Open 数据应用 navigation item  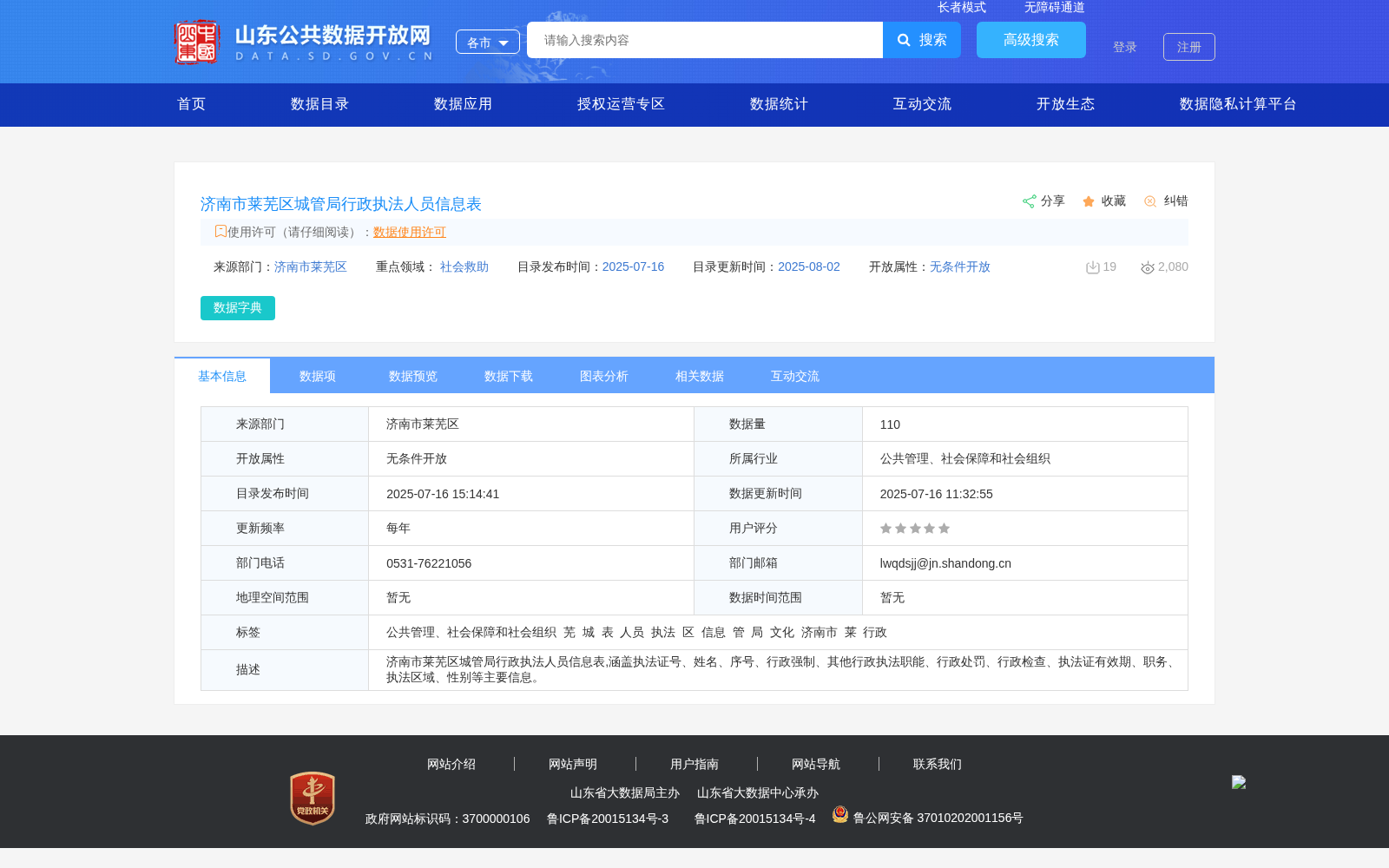(464, 104)
